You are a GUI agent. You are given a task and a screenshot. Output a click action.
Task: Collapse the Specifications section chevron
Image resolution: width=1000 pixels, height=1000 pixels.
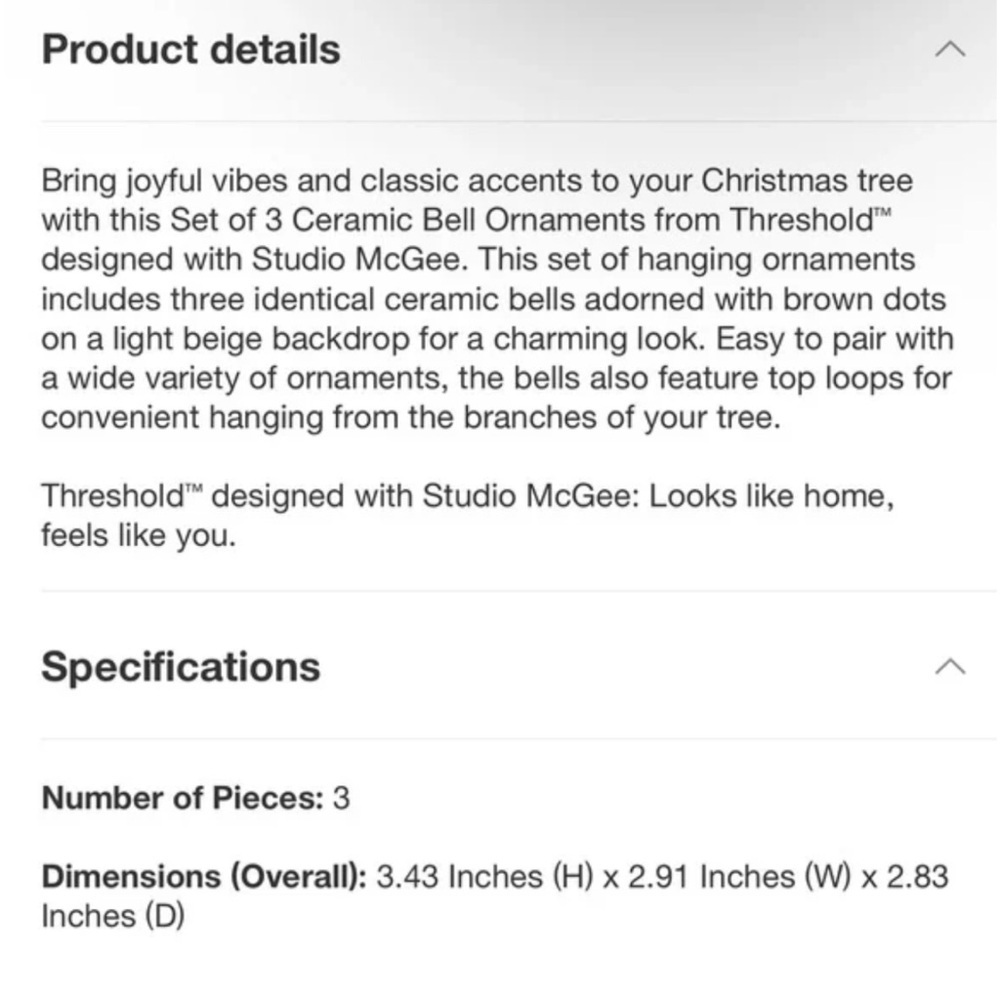[x=950, y=666]
